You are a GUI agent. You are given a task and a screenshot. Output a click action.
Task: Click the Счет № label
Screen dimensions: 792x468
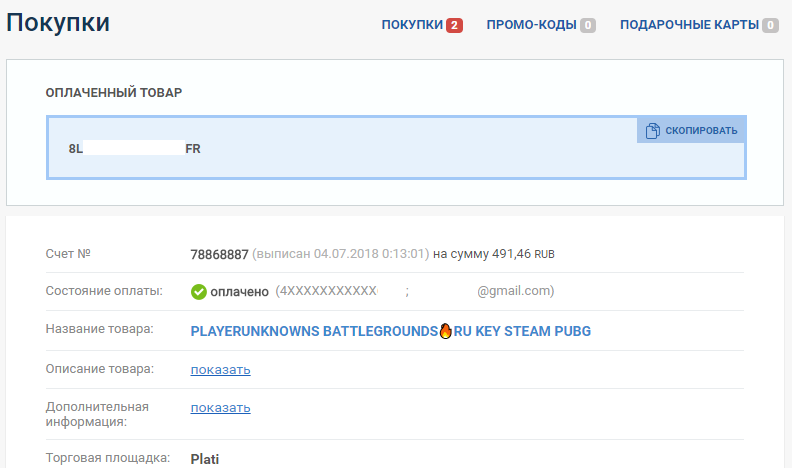pyautogui.click(x=68, y=253)
